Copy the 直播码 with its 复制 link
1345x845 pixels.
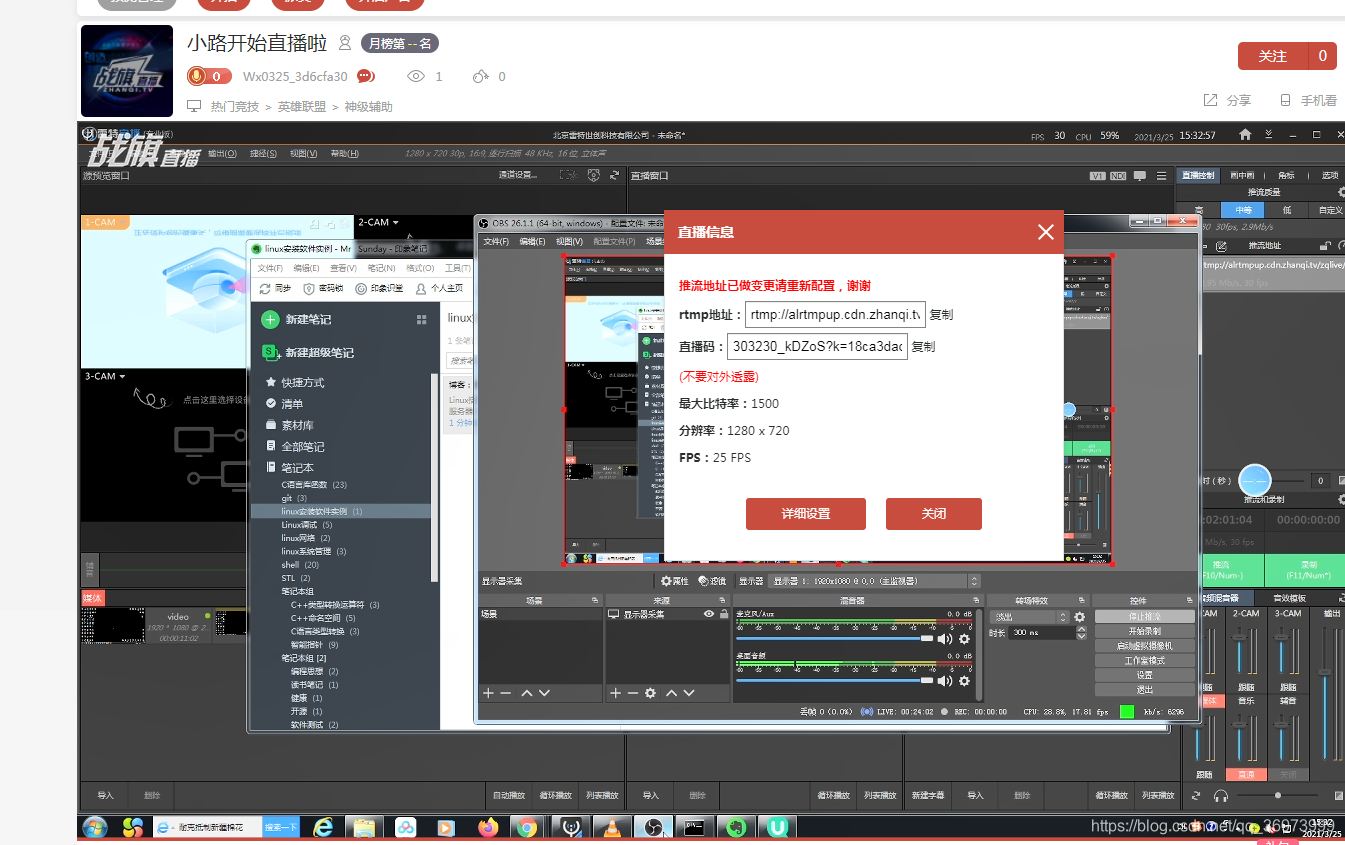tap(923, 347)
